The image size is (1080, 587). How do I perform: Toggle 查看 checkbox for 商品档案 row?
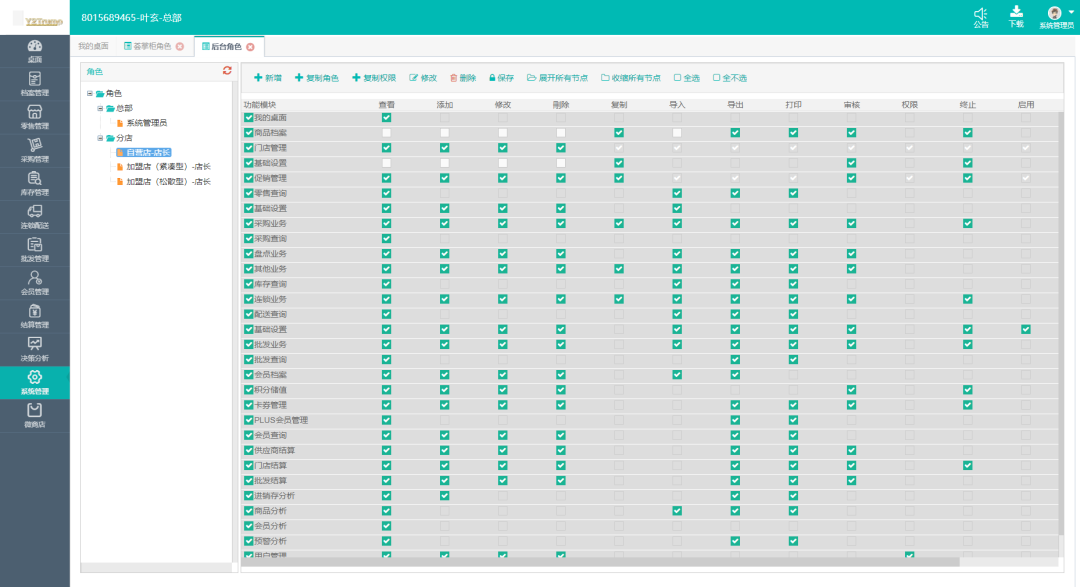(x=386, y=133)
